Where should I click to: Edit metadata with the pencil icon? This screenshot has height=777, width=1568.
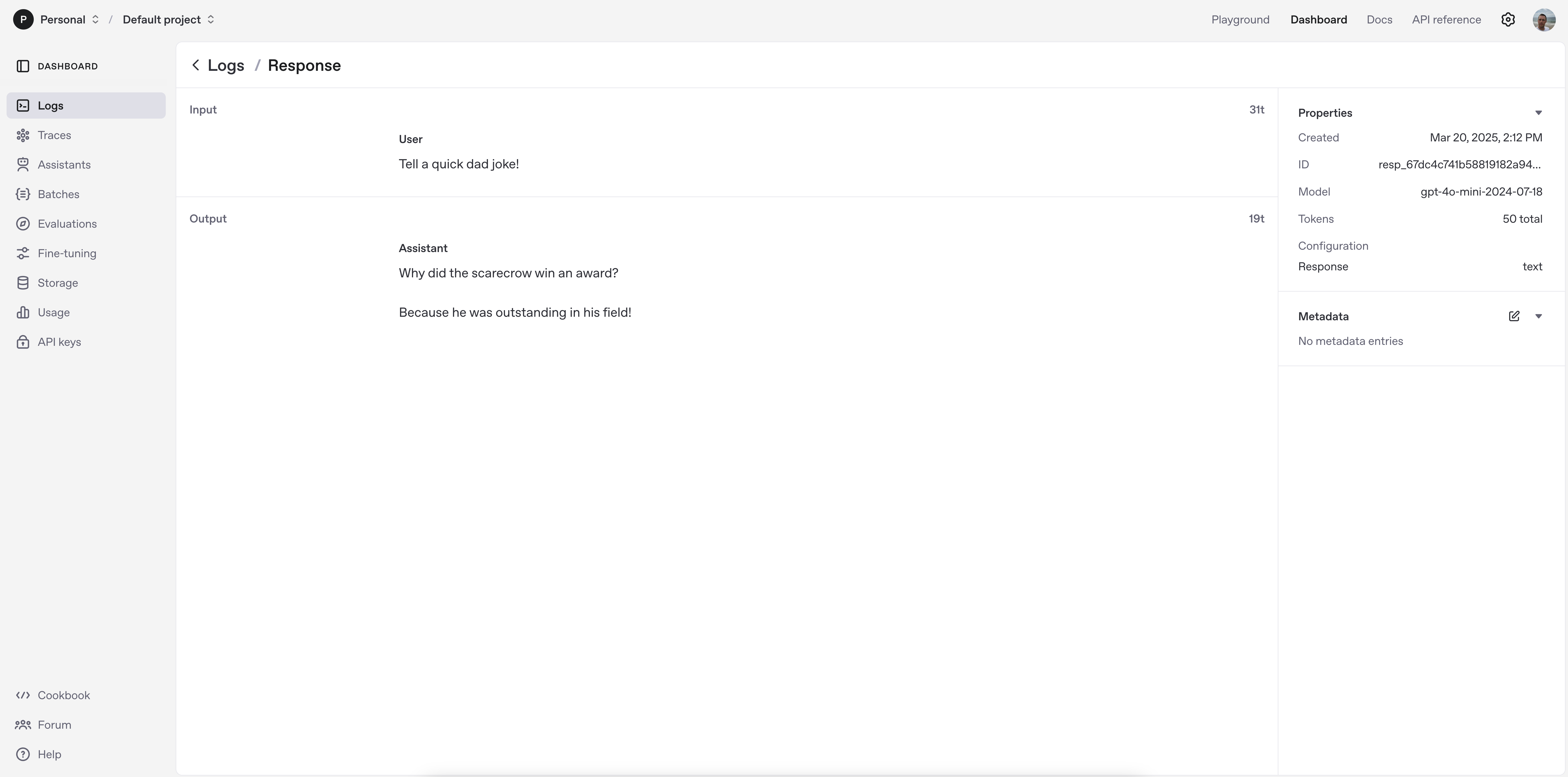1514,316
